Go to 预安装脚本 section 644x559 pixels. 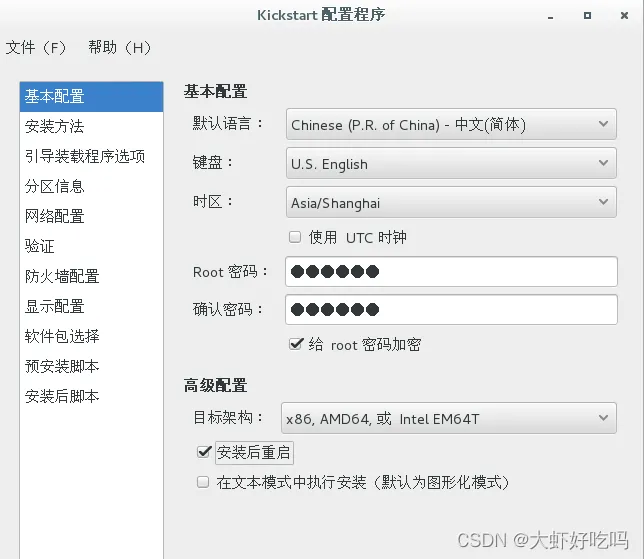(91, 366)
